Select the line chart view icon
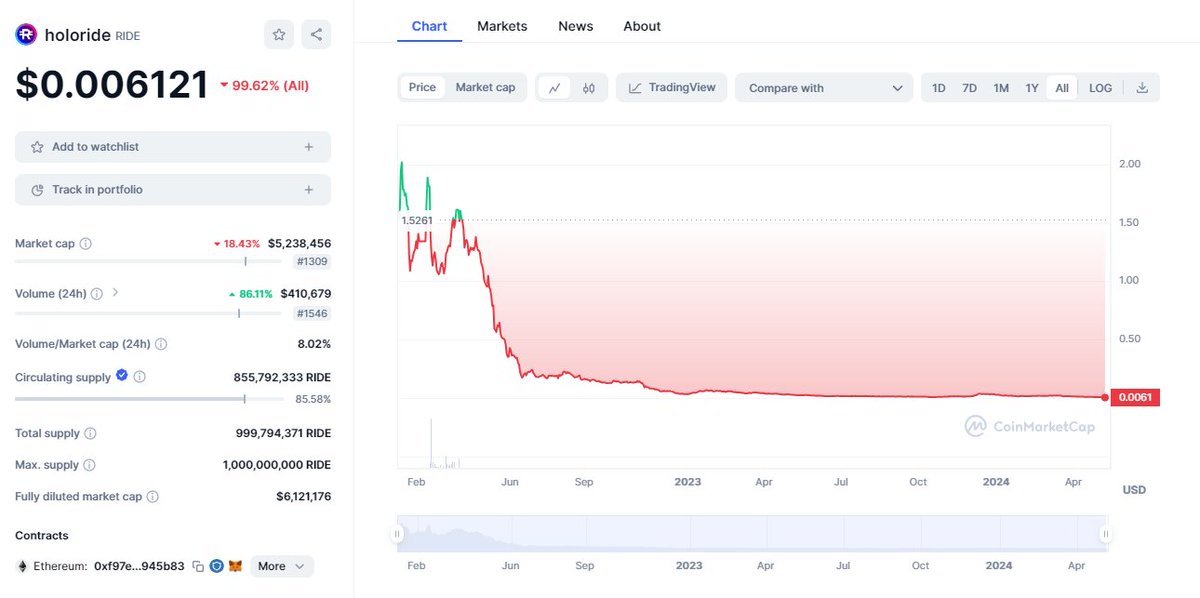 [x=555, y=88]
